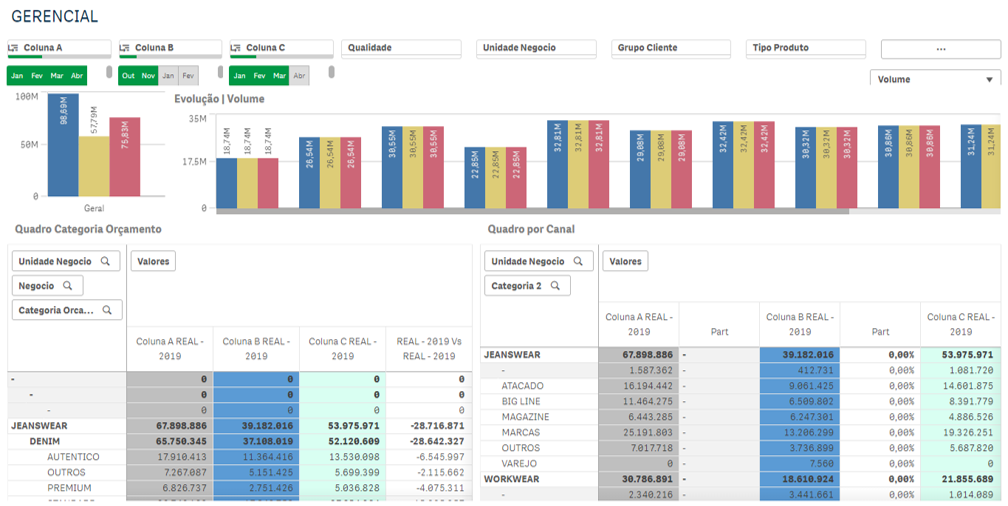Click search icon on Categoria Orca dimension
Screen dimensions: 1008x506
[106, 310]
